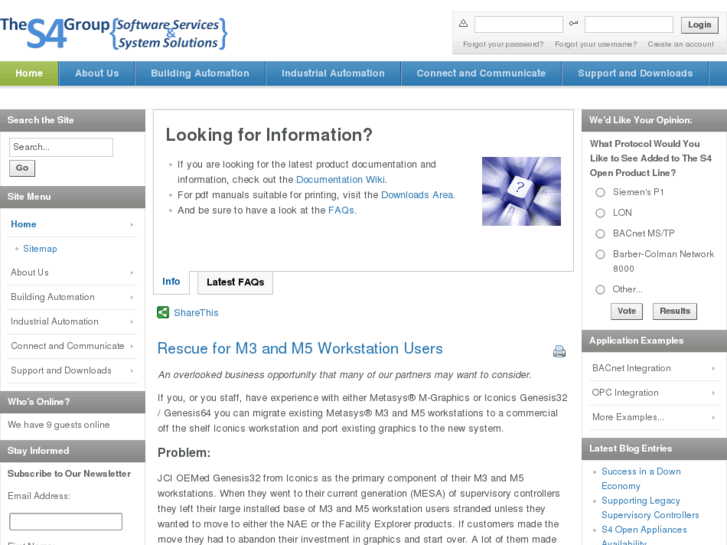Click Forgot your username link
The height and width of the screenshot is (545, 727).
coord(596,45)
